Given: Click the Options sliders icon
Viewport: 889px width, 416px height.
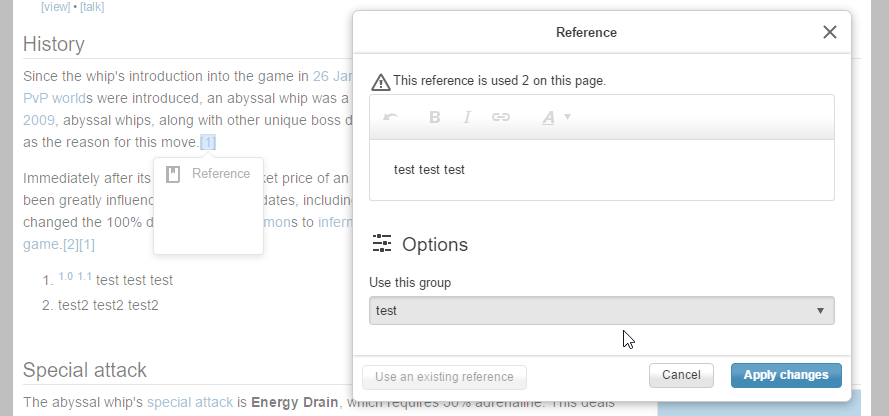Looking at the screenshot, I should tap(382, 244).
